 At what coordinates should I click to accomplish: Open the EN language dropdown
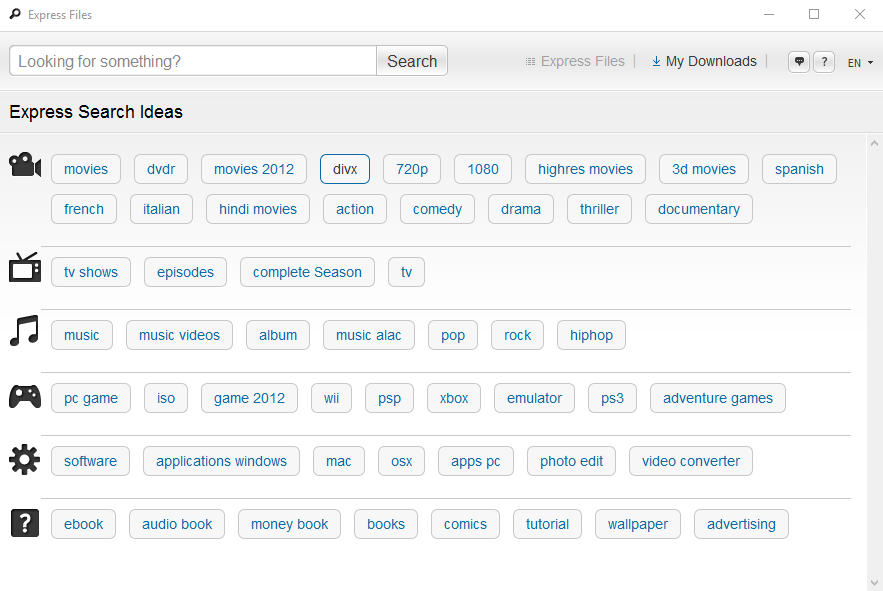[860, 63]
